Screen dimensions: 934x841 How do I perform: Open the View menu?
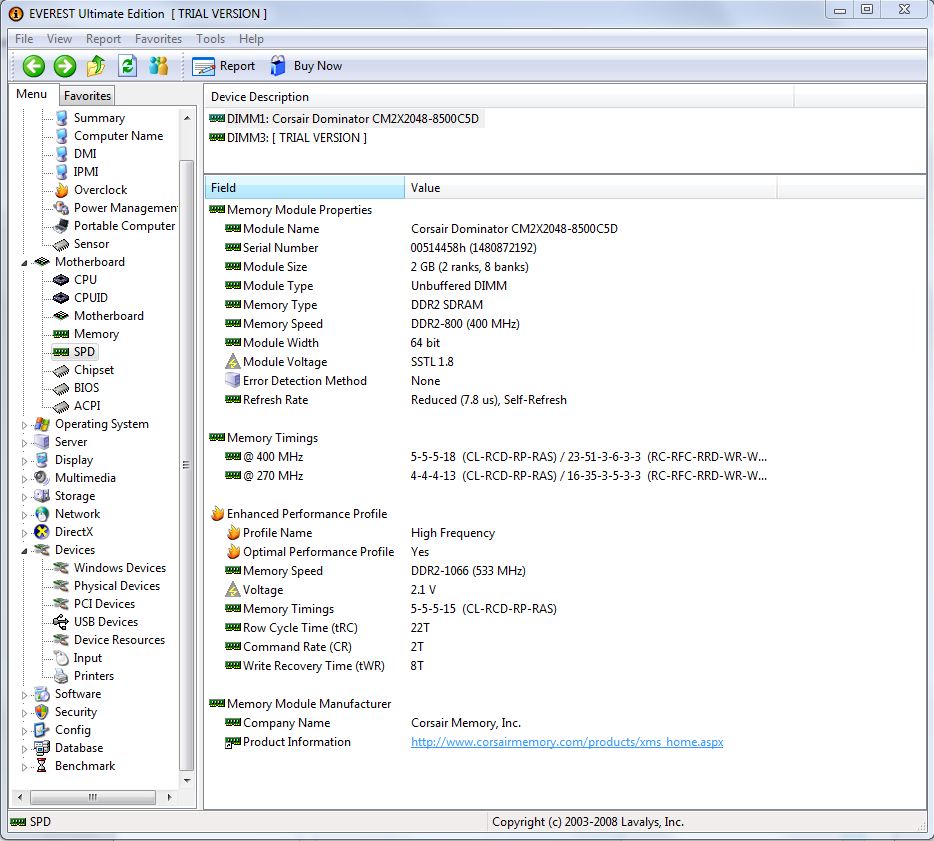click(x=59, y=39)
